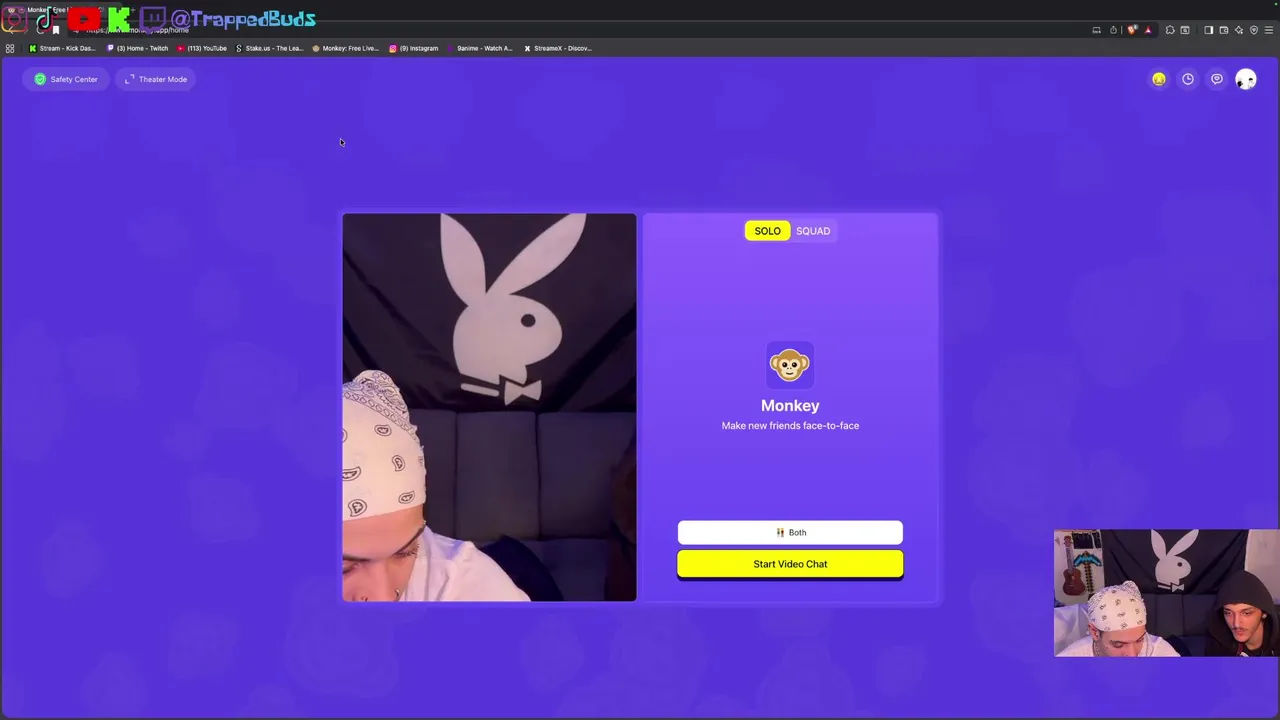
Task: Open Home - Twitch bookmark
Action: [x=138, y=48]
